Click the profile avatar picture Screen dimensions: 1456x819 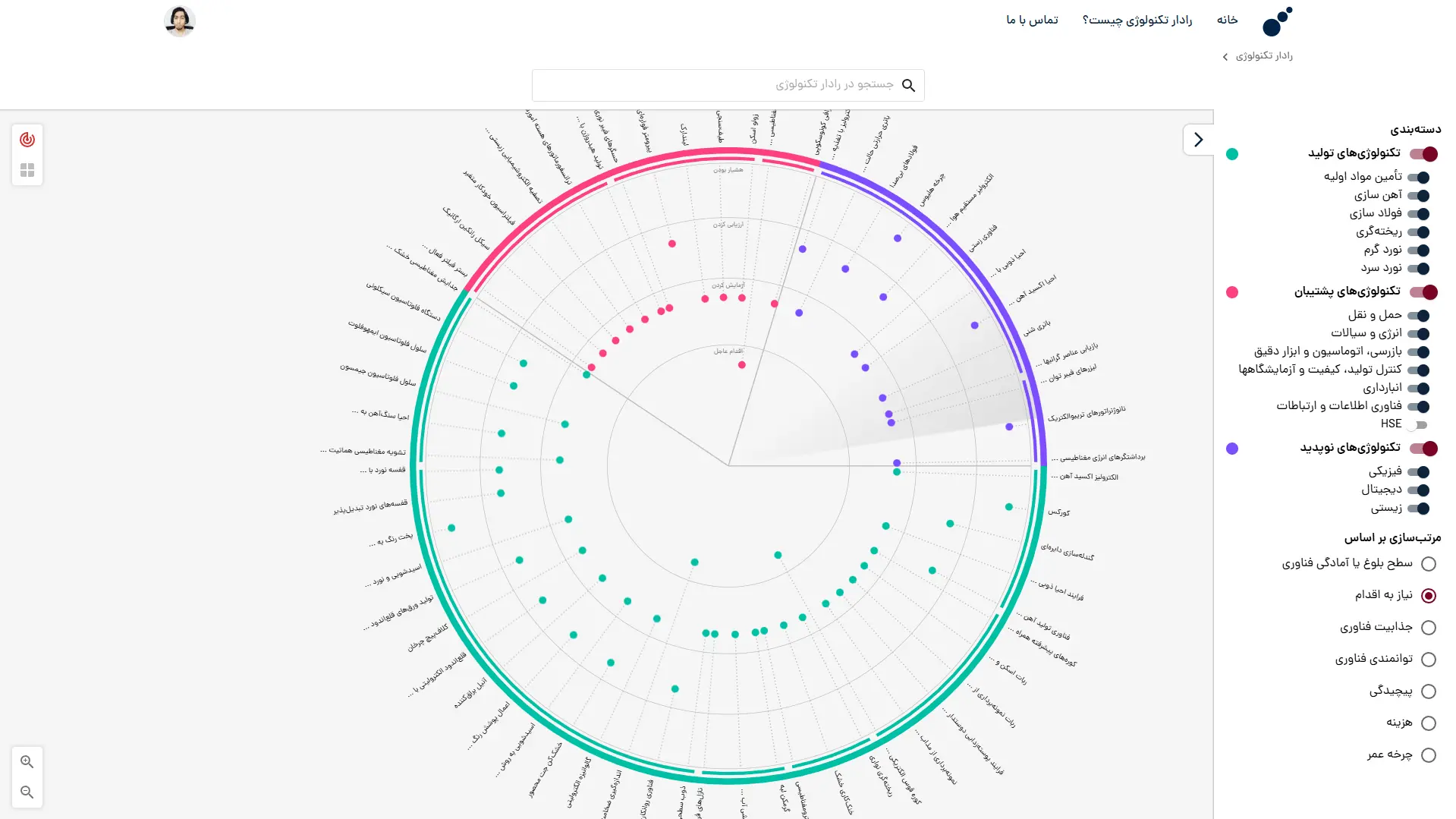coord(180,20)
